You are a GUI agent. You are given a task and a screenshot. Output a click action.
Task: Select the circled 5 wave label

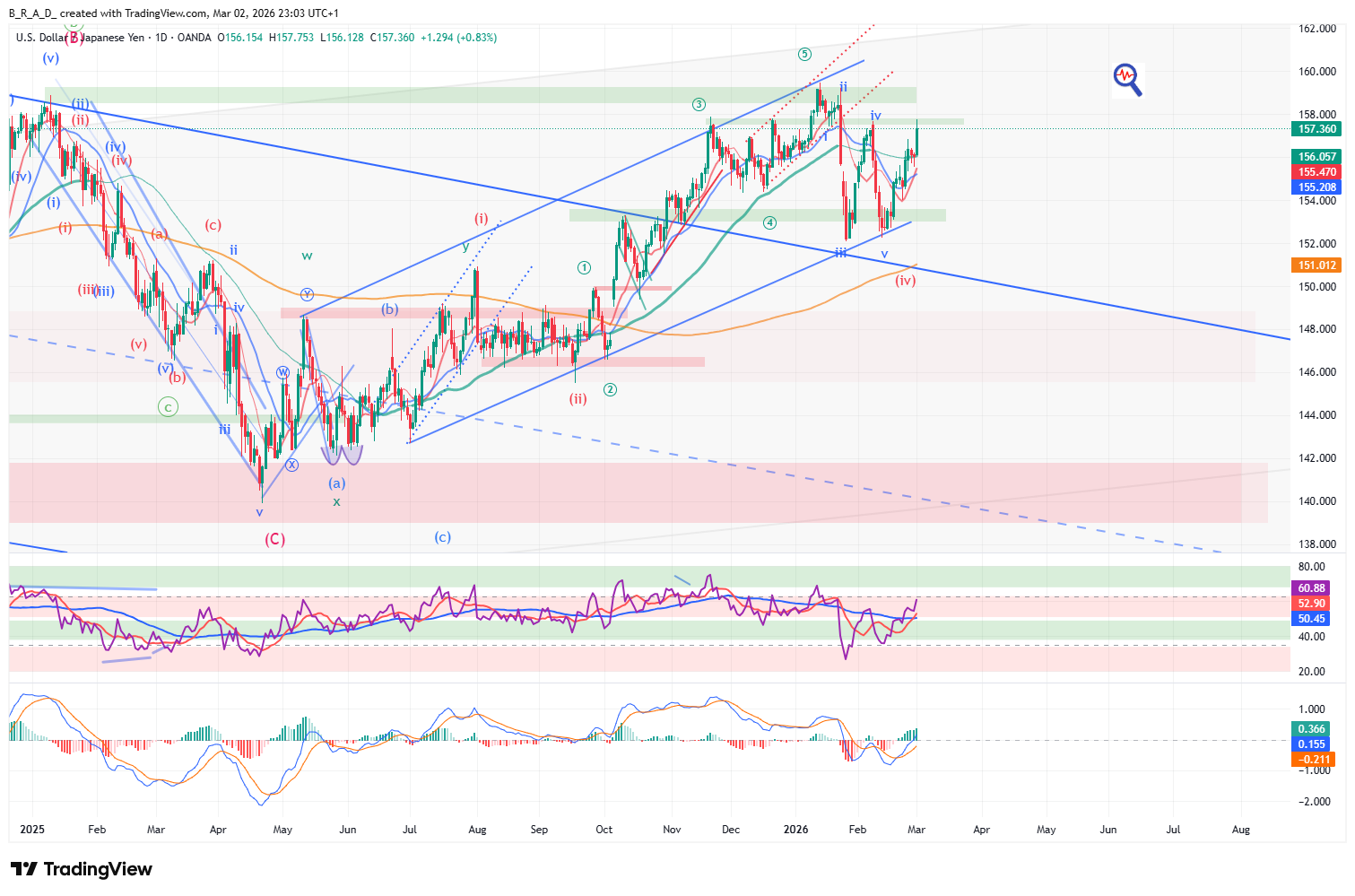[804, 54]
